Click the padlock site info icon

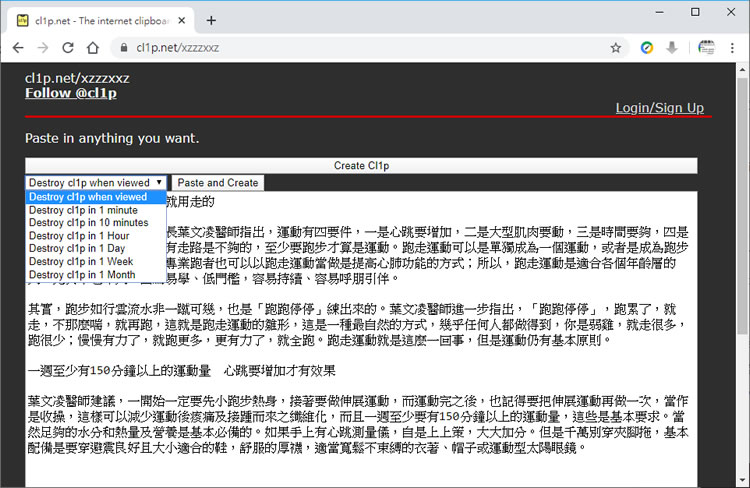(124, 47)
